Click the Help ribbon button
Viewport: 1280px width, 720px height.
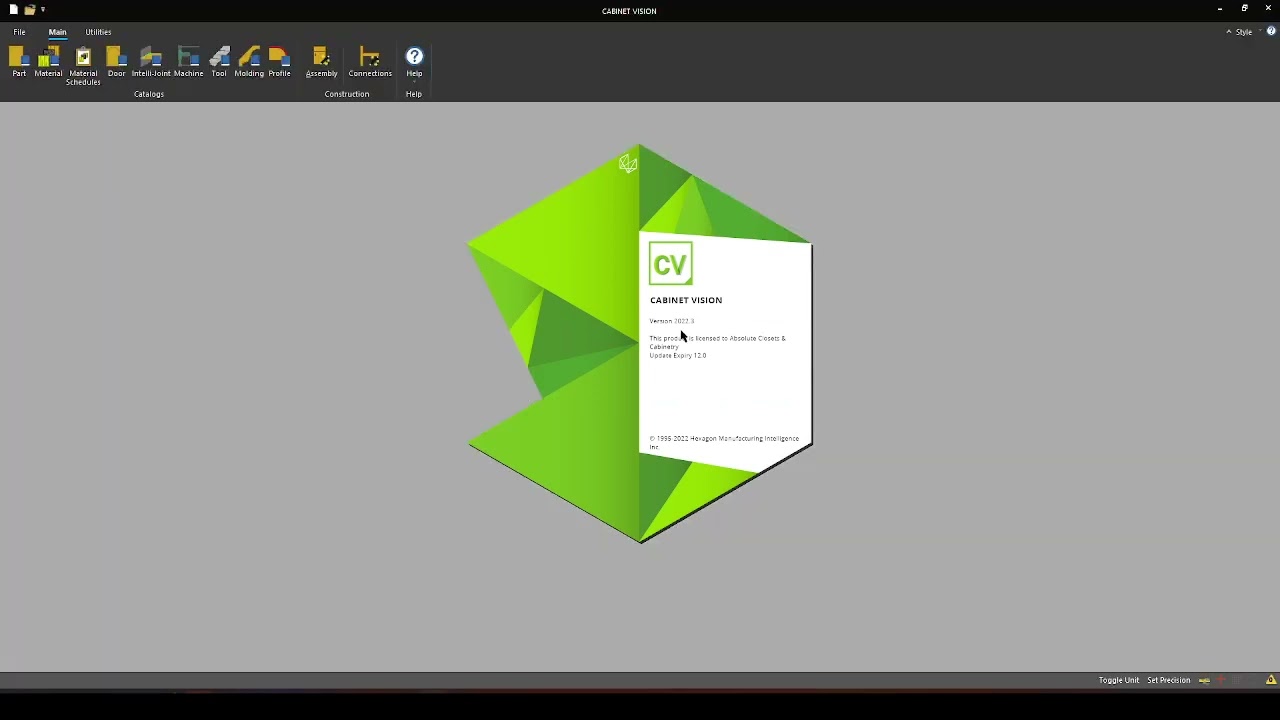coord(414,62)
